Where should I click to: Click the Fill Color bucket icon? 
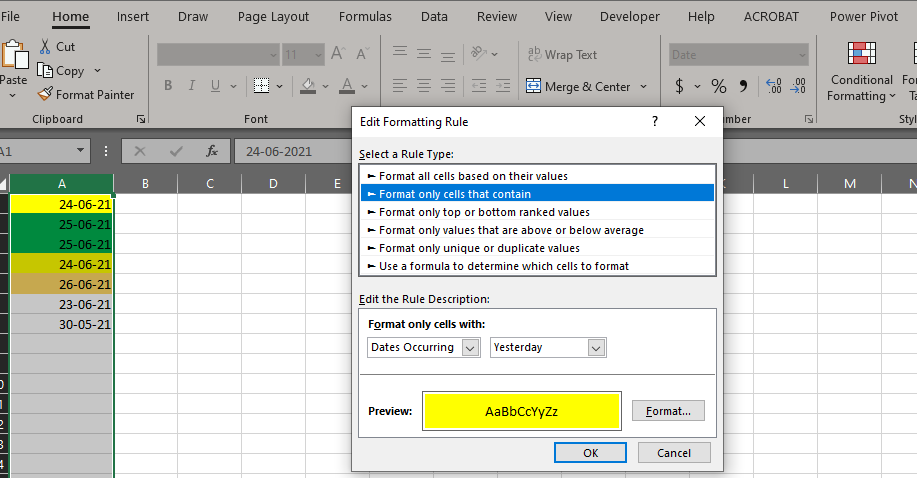pyautogui.click(x=308, y=86)
